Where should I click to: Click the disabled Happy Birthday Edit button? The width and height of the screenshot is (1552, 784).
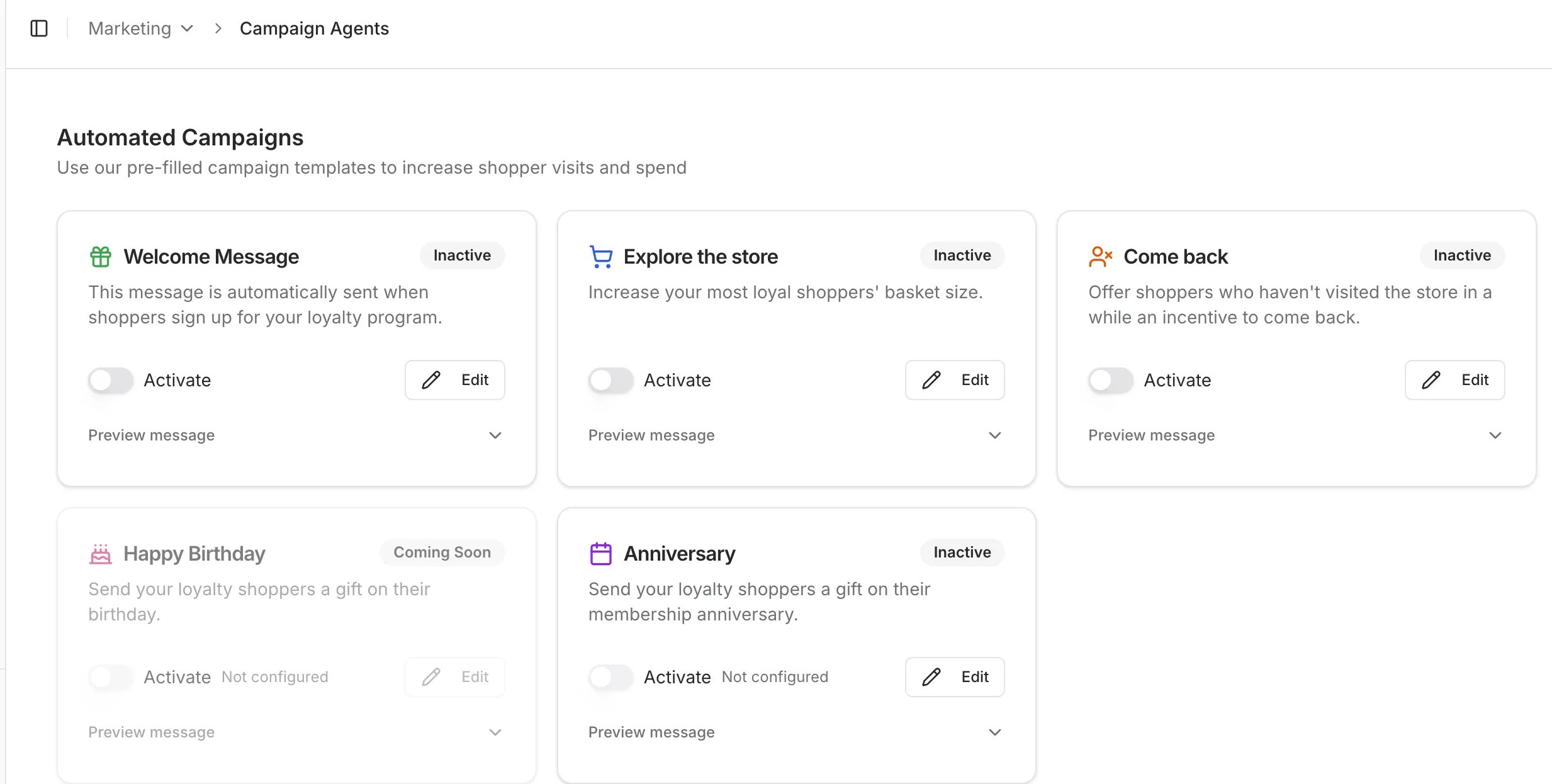(455, 677)
